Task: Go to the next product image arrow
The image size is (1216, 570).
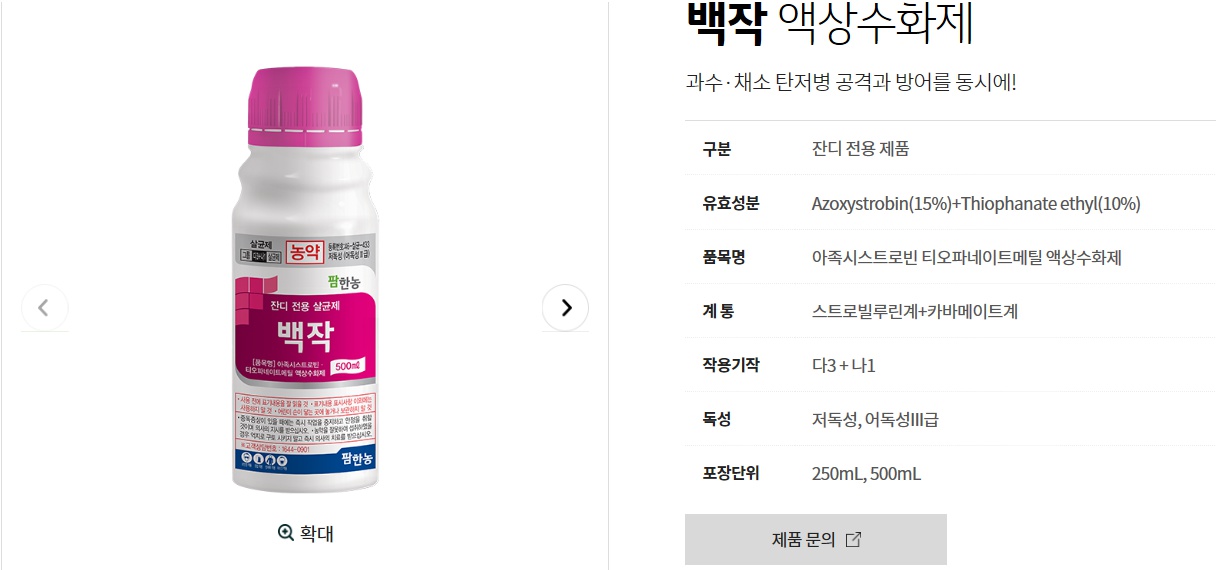Action: (565, 307)
